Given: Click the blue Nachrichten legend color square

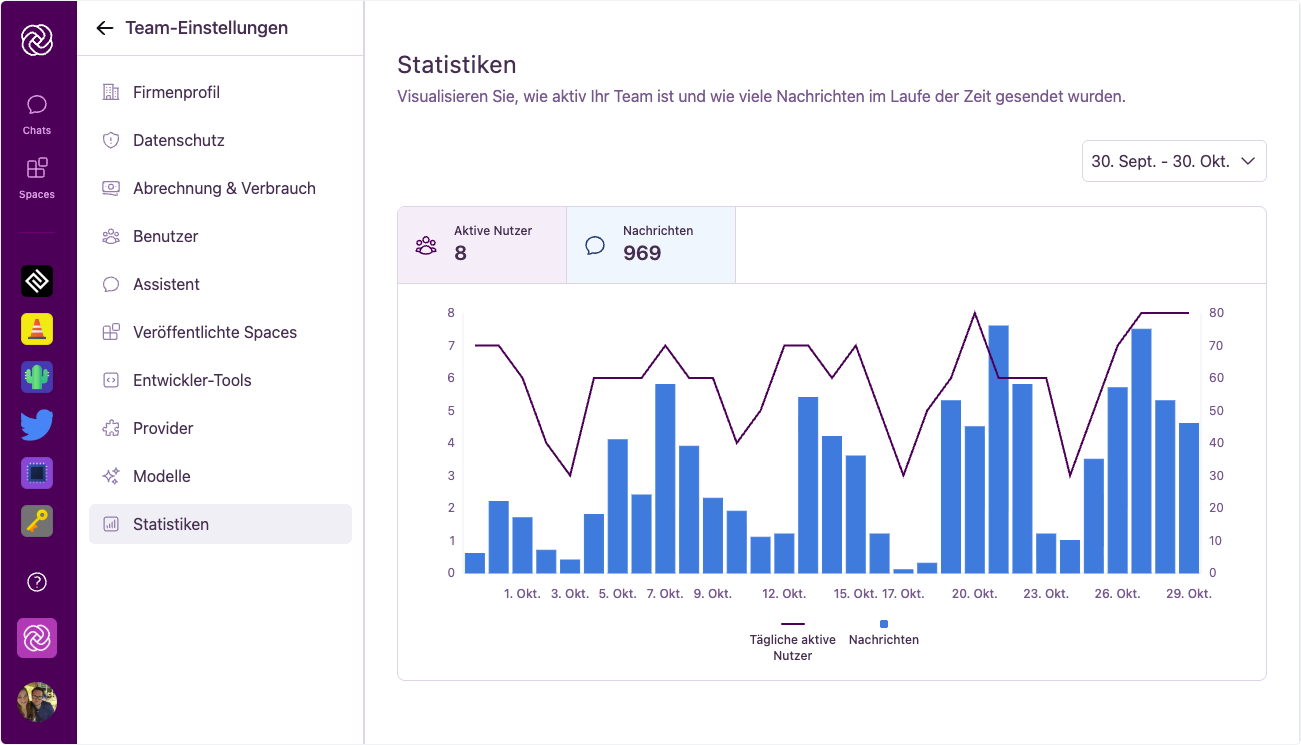Looking at the screenshot, I should click(883, 623).
